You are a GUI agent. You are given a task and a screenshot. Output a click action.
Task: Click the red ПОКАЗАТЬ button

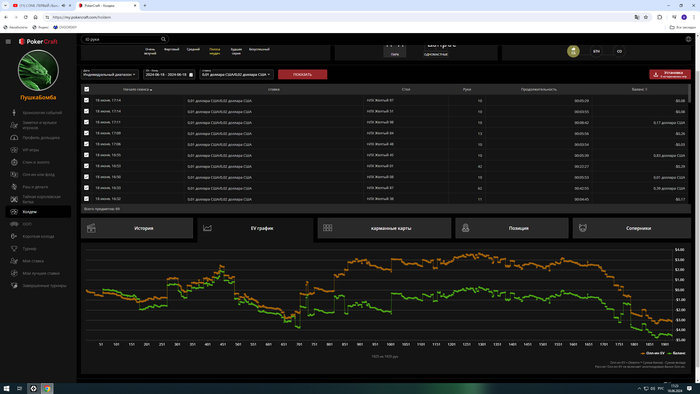(x=302, y=74)
